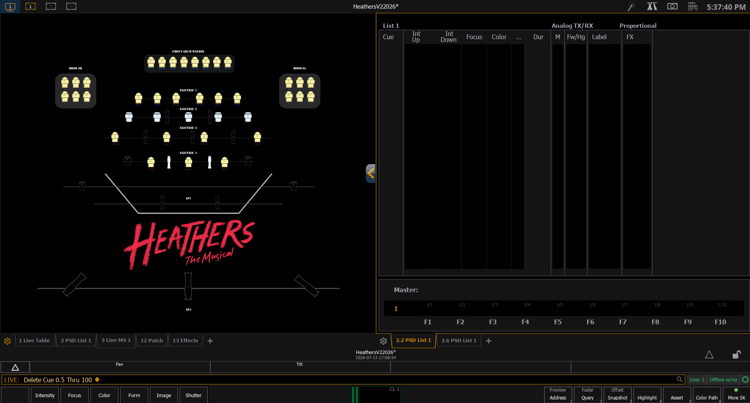Select the second monitor layout icon
Screen dimensions: 750x403
[x=30, y=7]
